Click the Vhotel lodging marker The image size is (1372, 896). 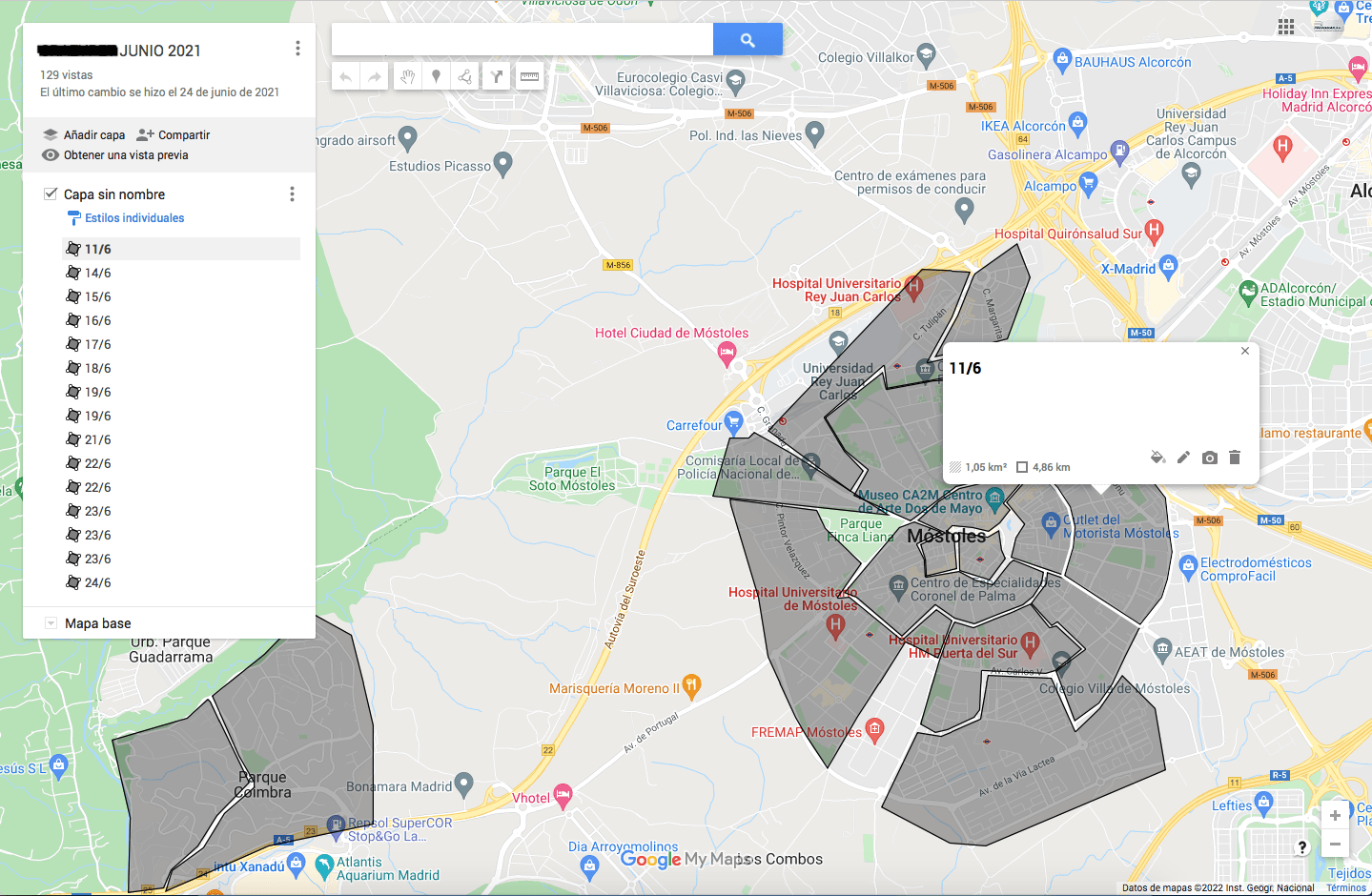pos(563,795)
